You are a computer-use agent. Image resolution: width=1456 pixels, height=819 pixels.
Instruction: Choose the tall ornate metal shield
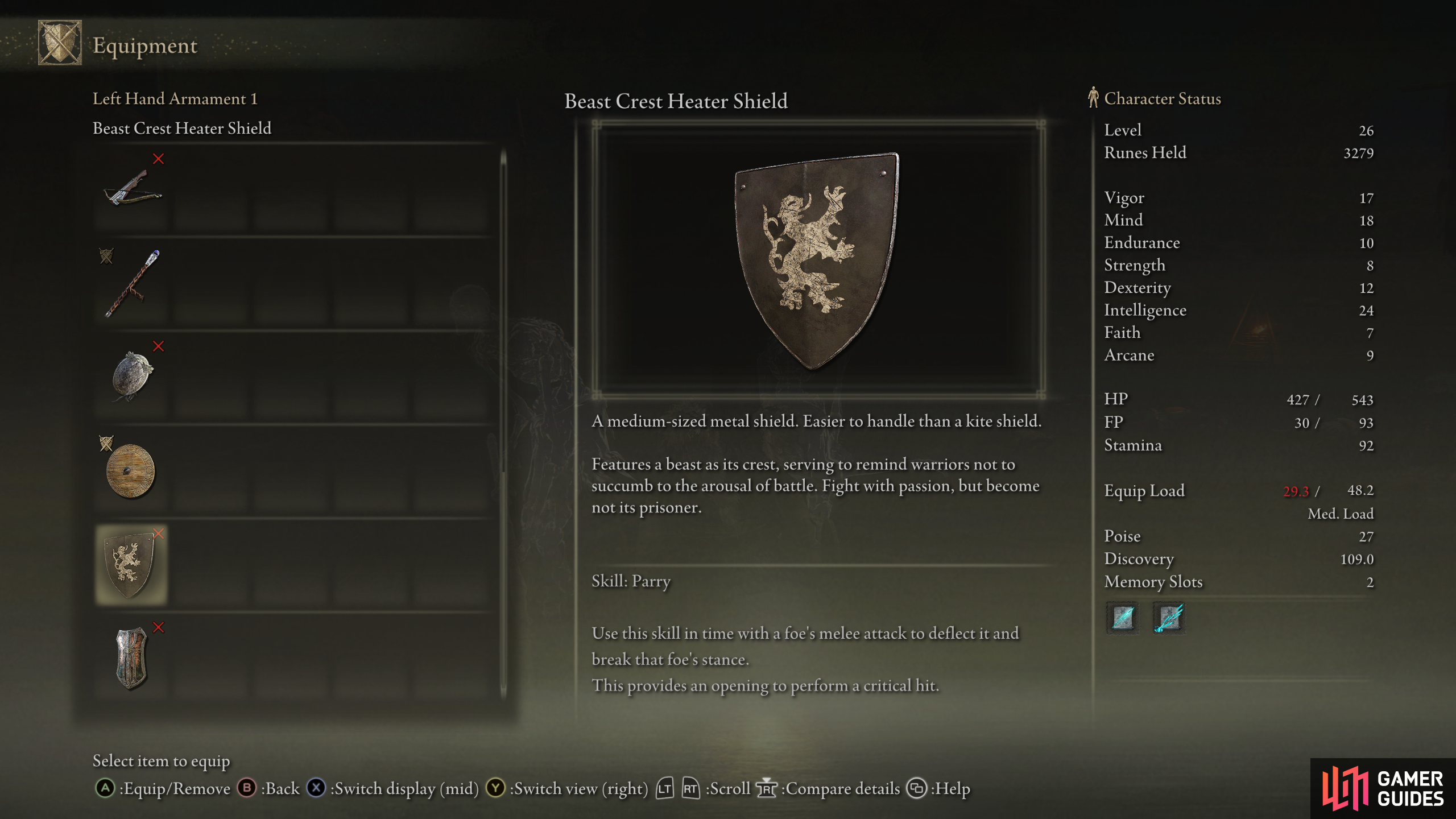pos(131,658)
